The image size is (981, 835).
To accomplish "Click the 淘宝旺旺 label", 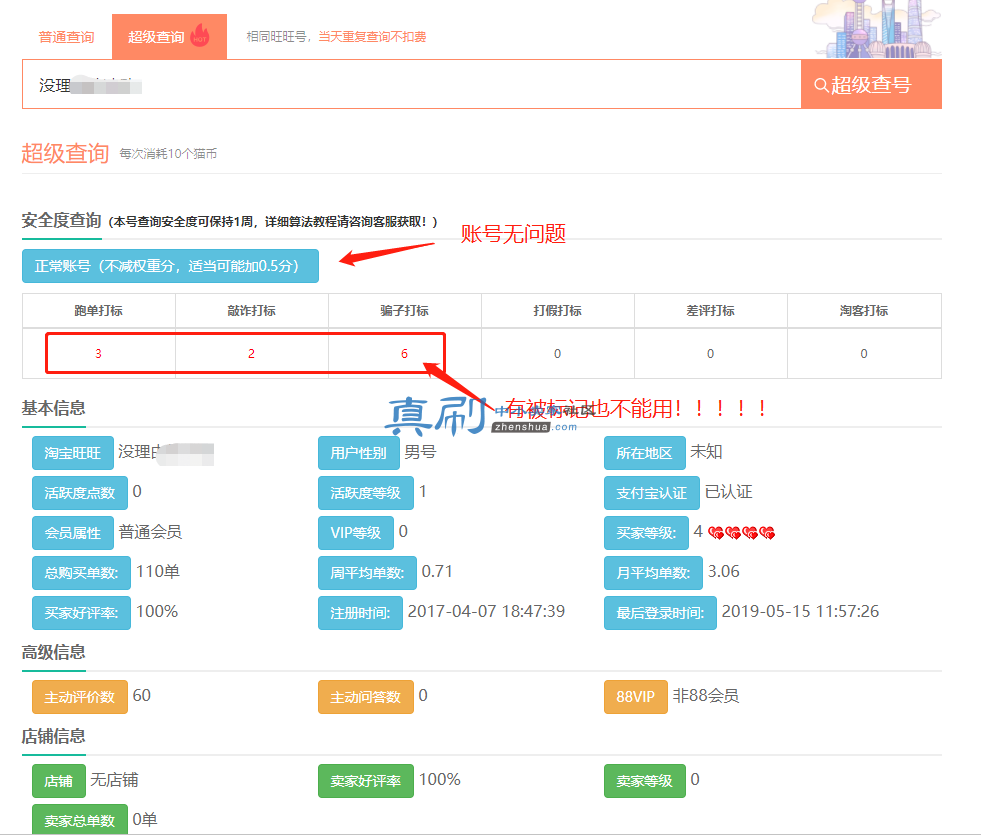I will [73, 453].
